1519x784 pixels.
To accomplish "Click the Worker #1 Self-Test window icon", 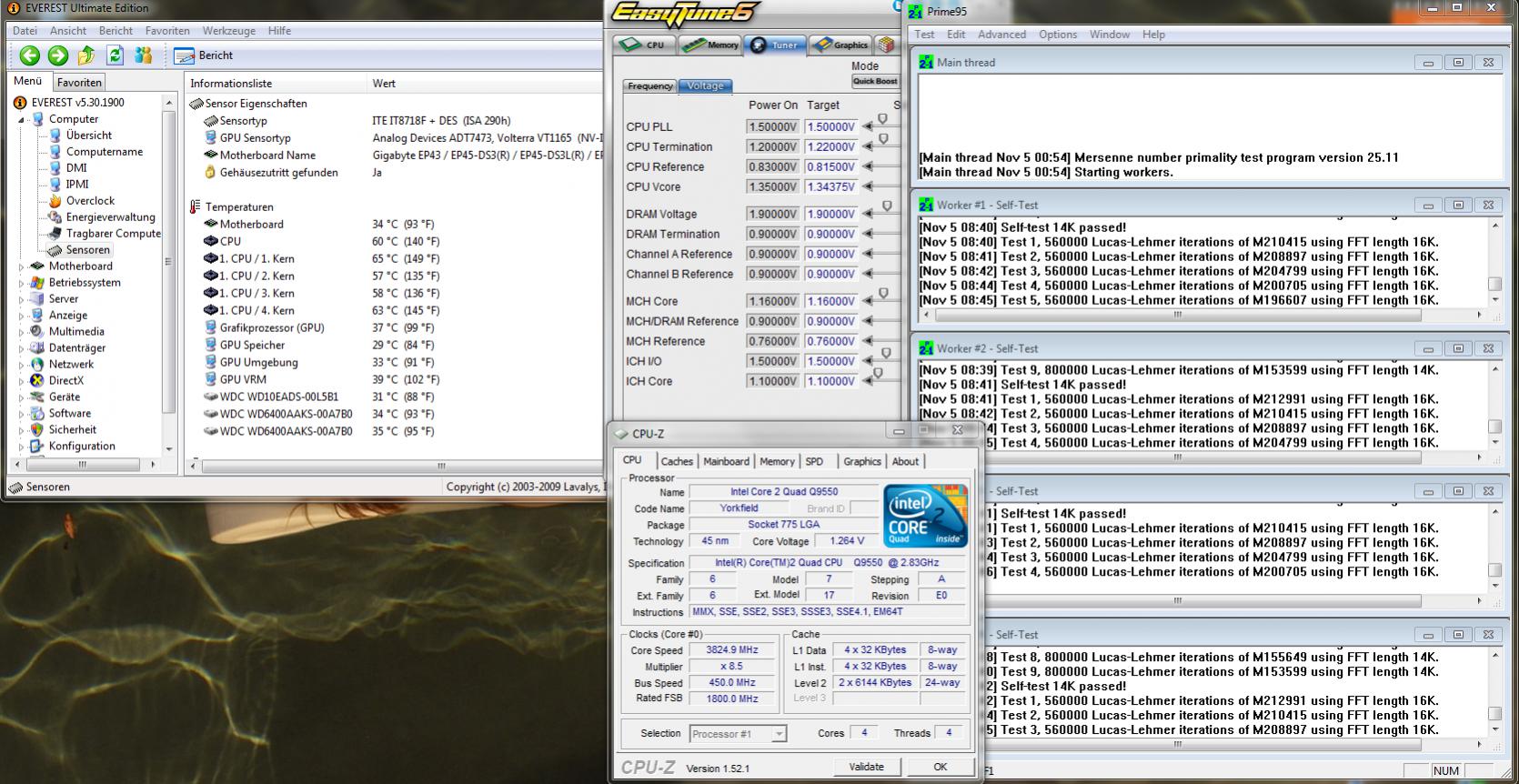I will (x=926, y=205).
